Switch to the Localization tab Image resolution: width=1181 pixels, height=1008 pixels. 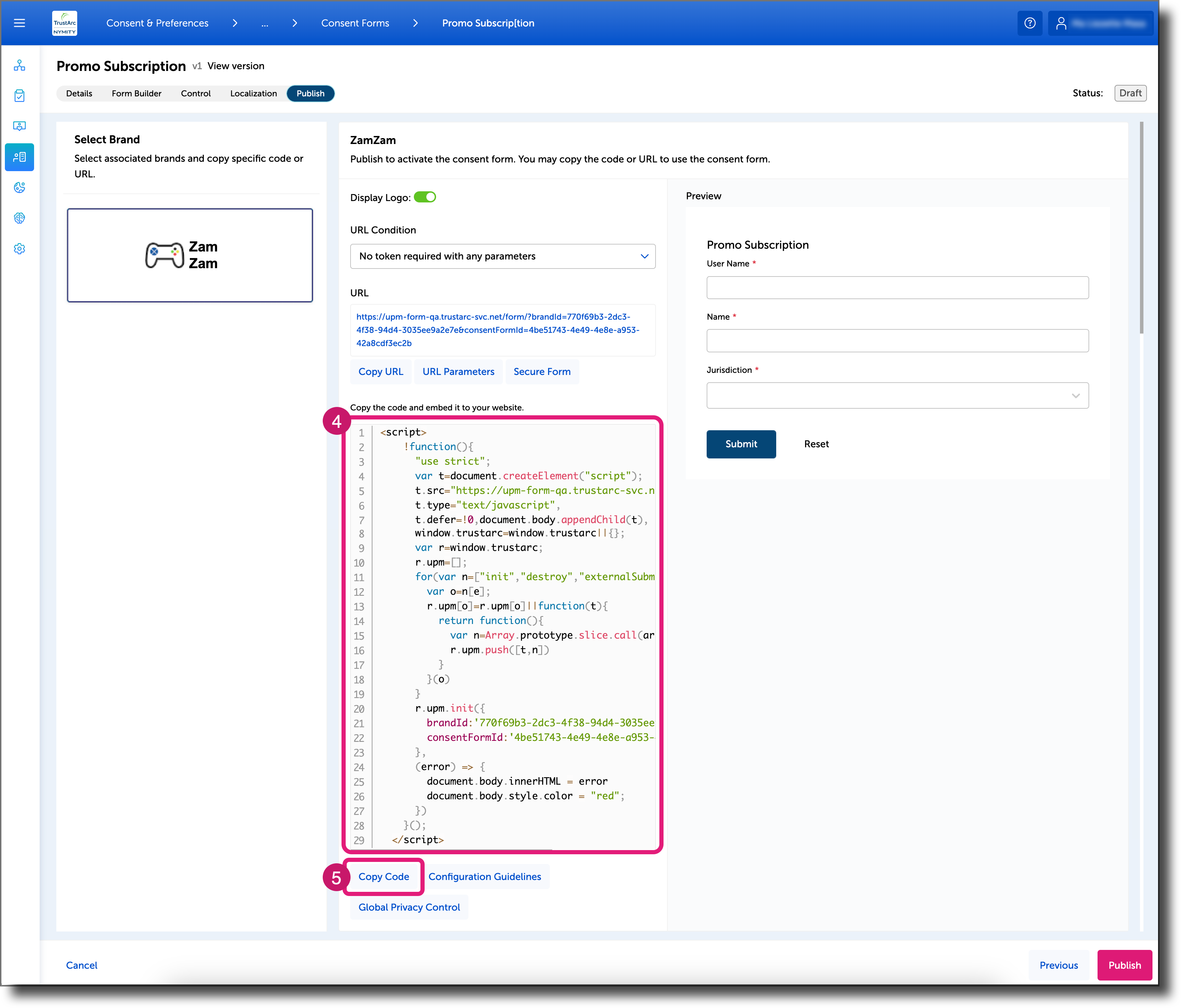tap(254, 94)
